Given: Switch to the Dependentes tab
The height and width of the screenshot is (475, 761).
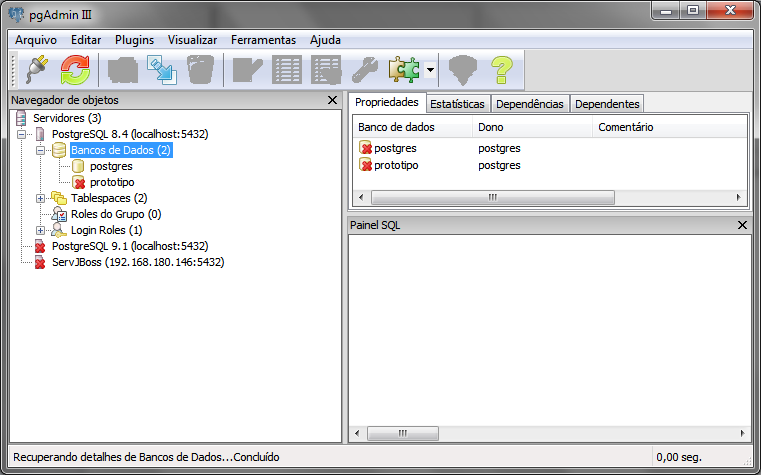Looking at the screenshot, I should [x=607, y=104].
